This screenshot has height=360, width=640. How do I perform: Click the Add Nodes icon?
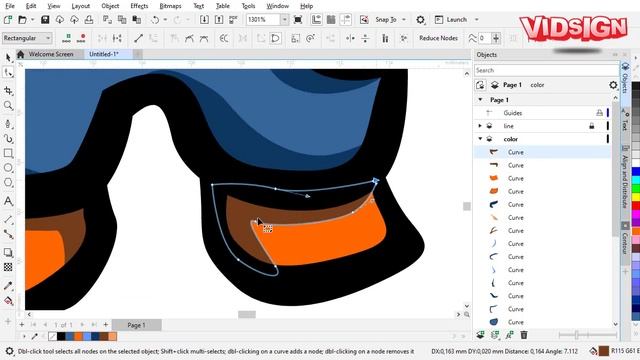(x=67, y=38)
